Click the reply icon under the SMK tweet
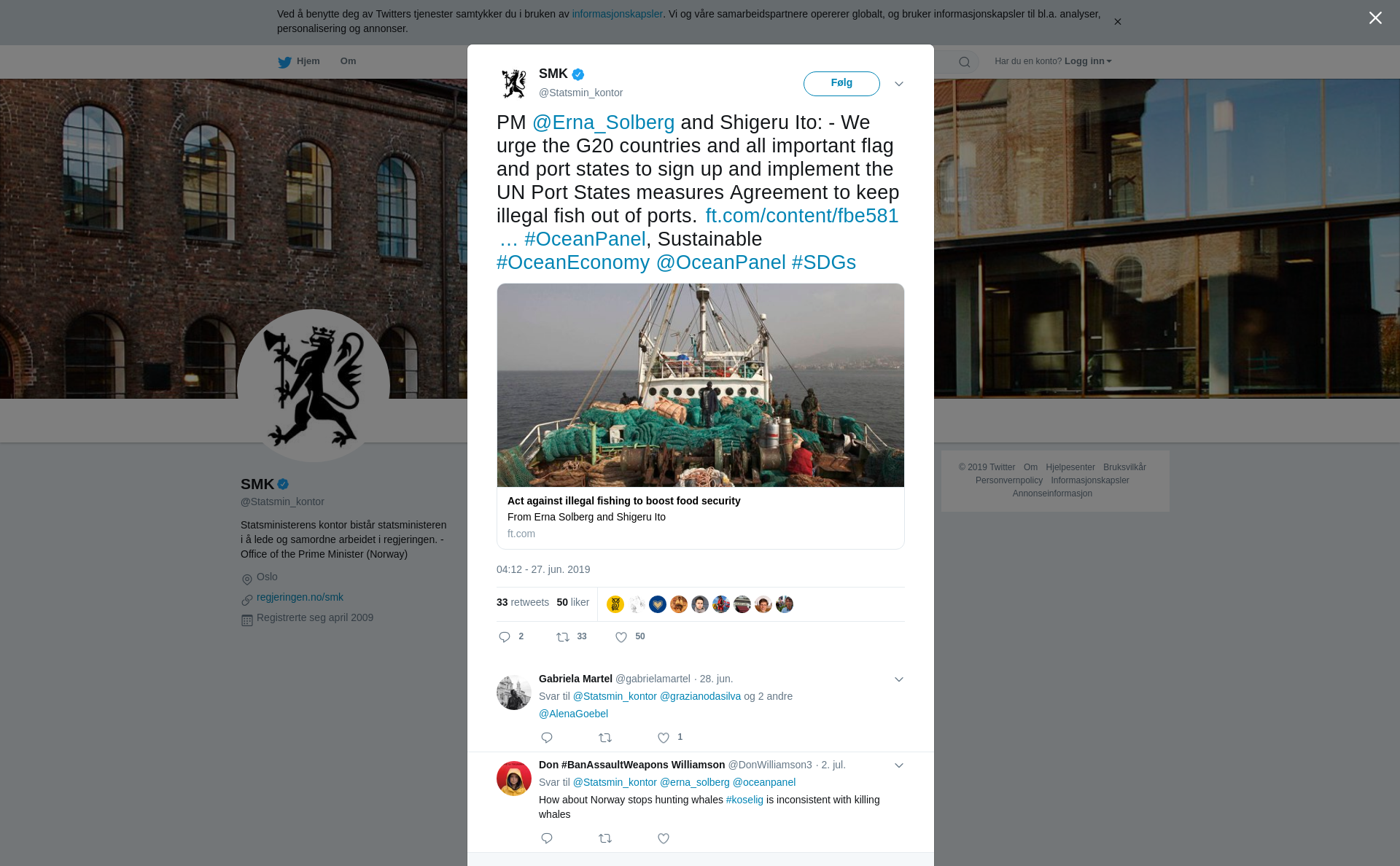Viewport: 1400px width, 866px height. [x=505, y=637]
